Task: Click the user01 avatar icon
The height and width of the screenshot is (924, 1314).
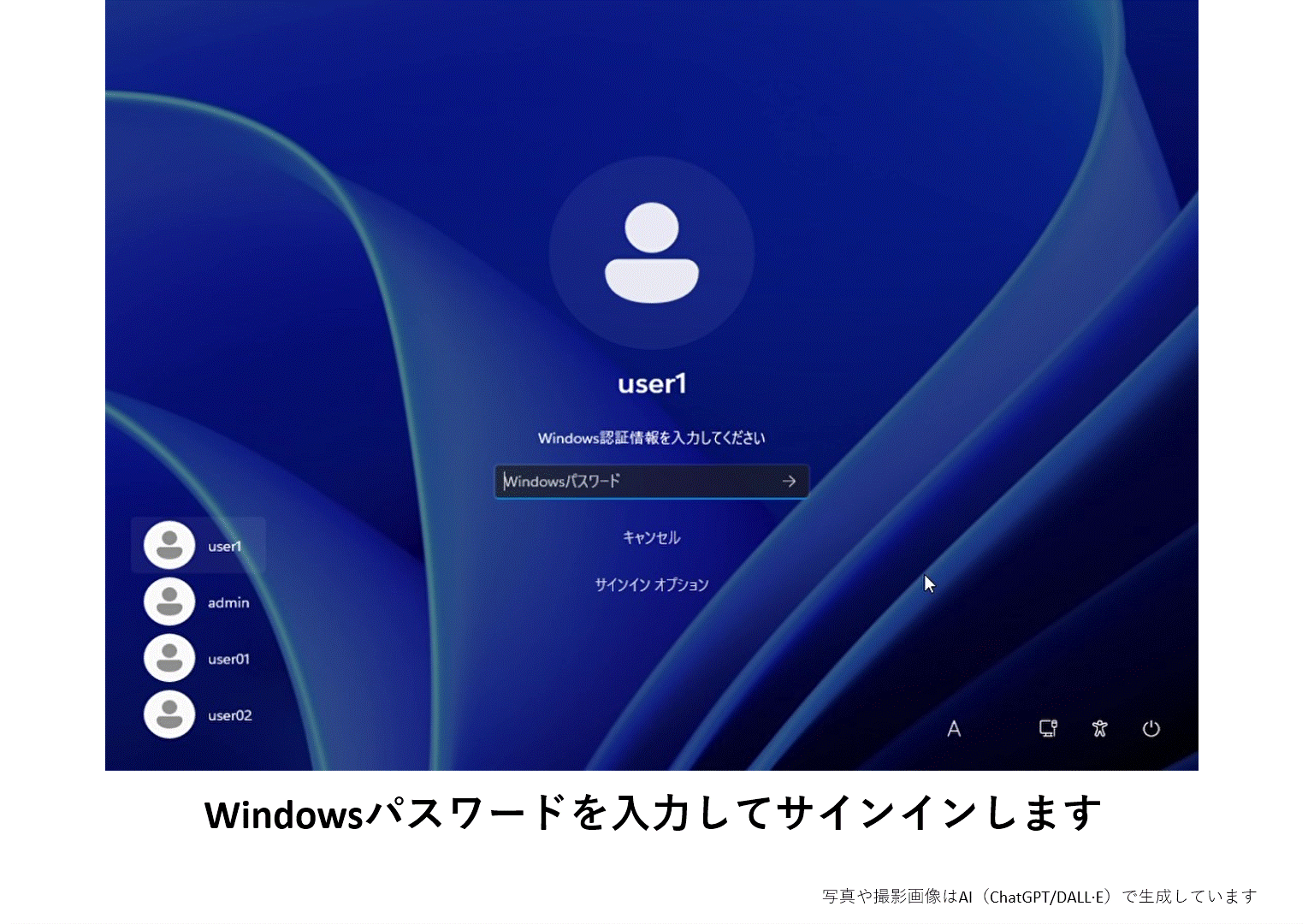Action: click(169, 658)
